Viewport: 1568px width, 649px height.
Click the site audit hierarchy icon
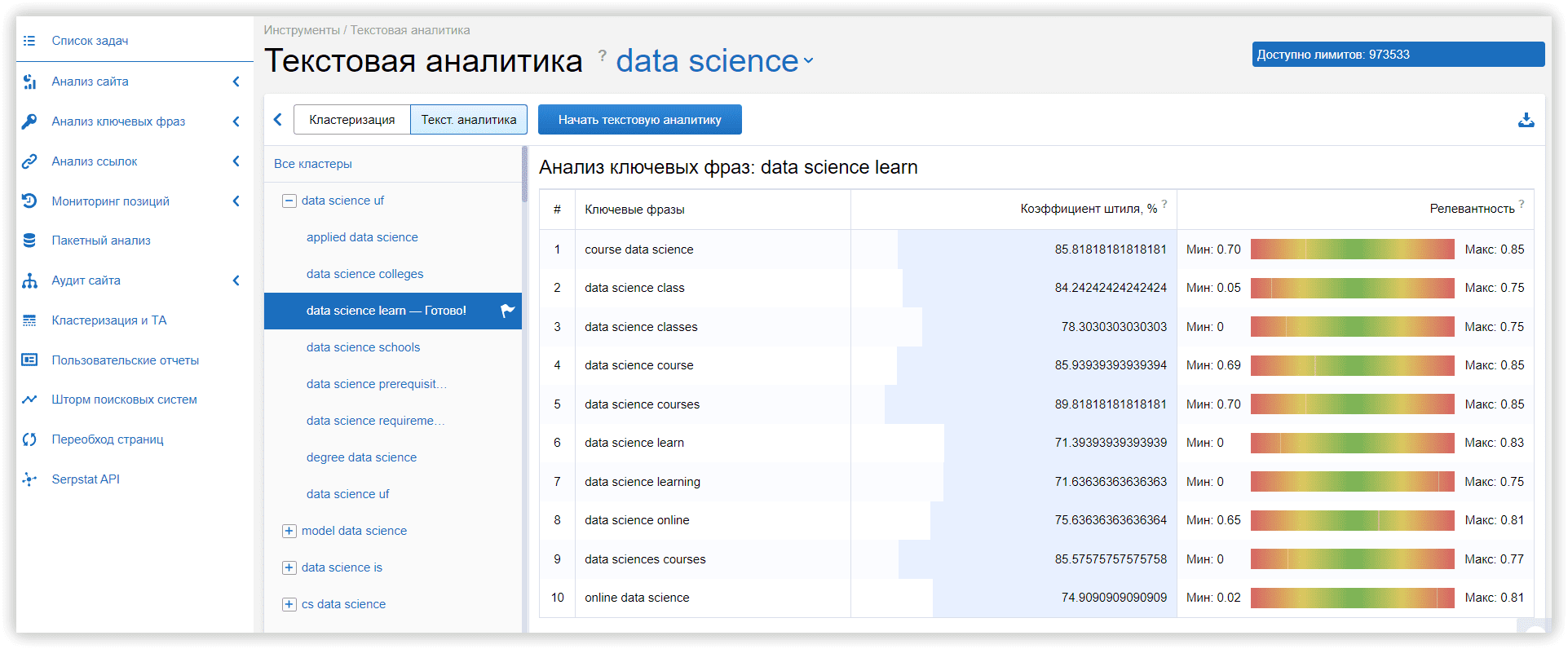point(29,280)
